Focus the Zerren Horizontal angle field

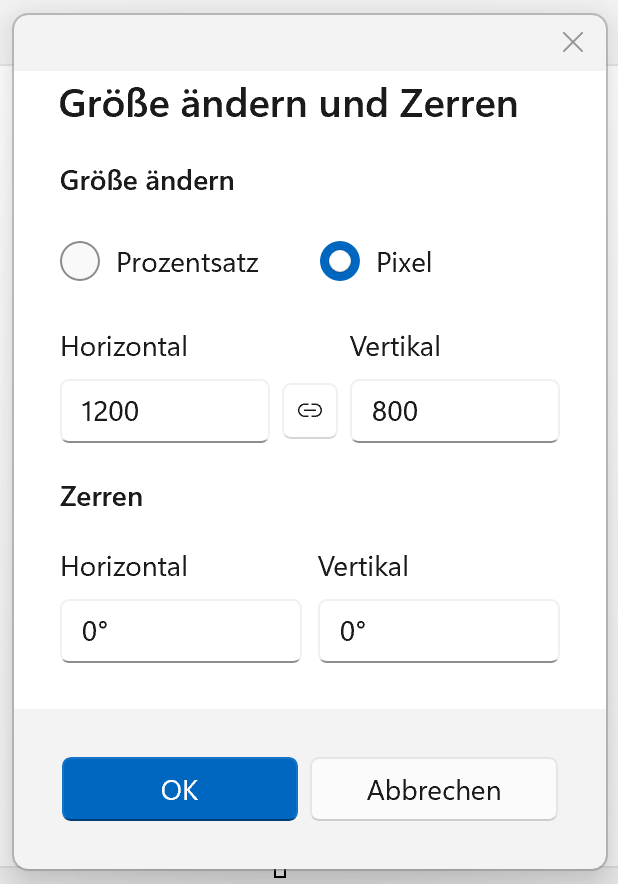pyautogui.click(x=180, y=631)
